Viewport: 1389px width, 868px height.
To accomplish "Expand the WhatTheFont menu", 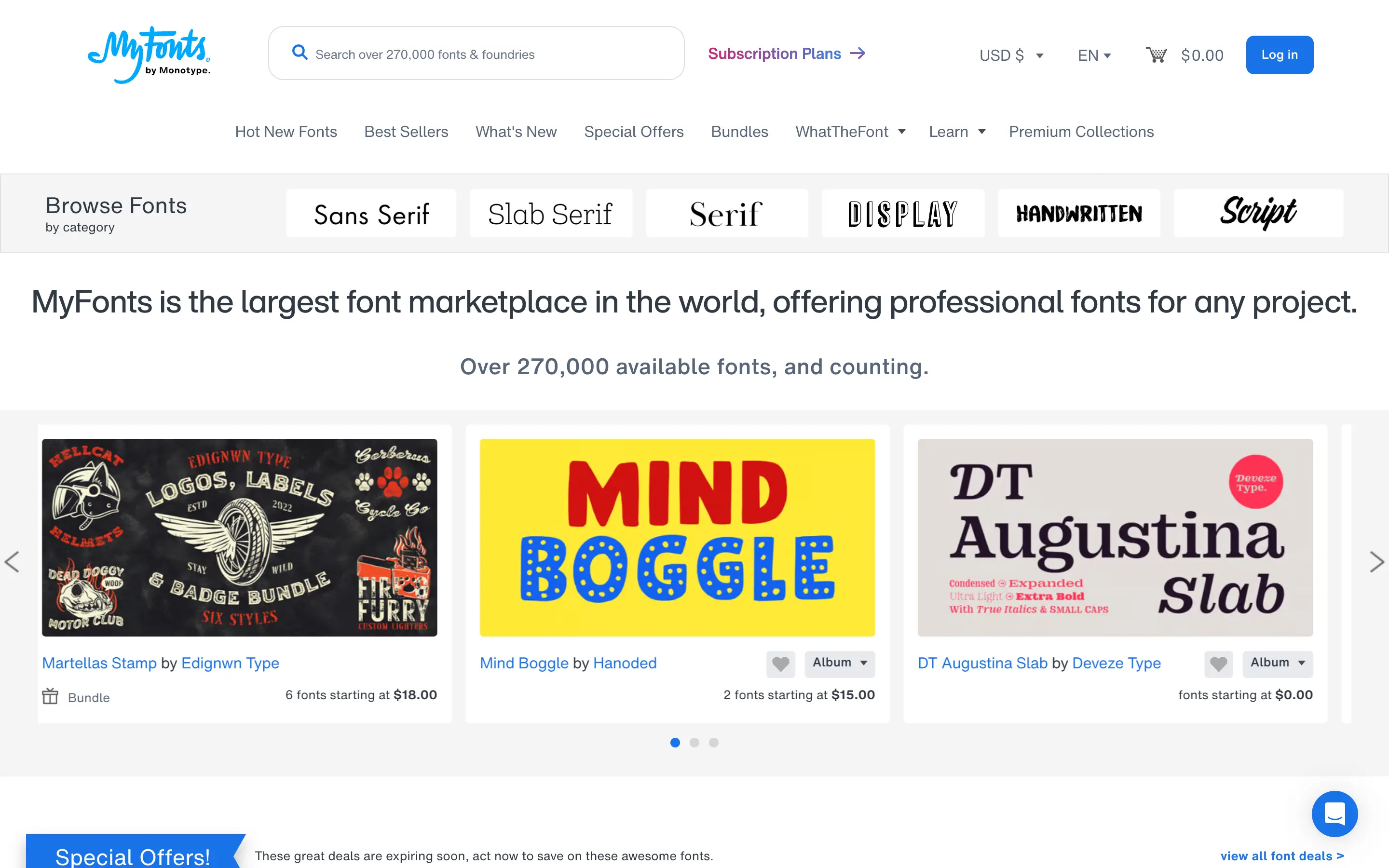I will click(x=850, y=132).
